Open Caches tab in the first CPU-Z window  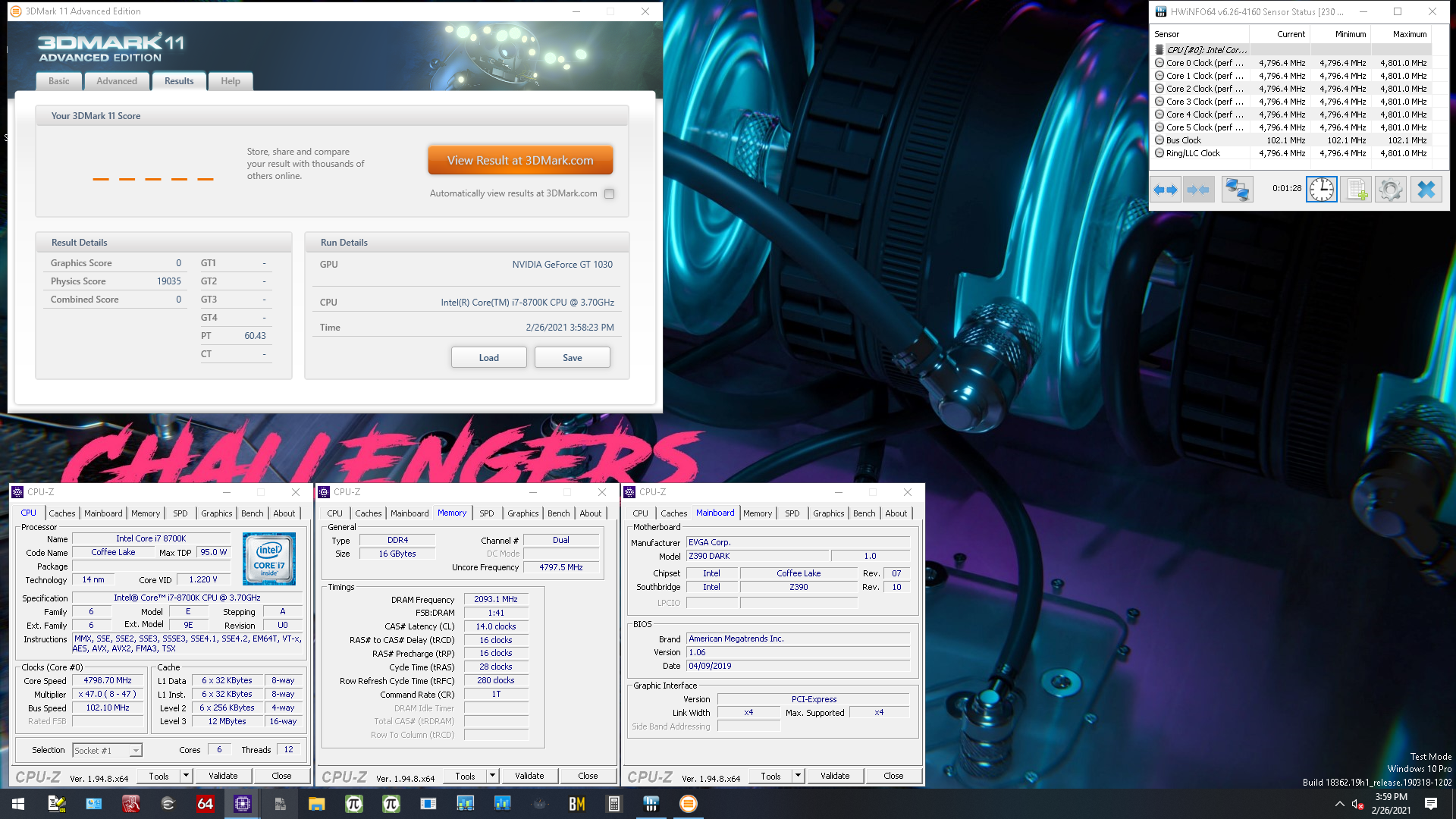coord(62,513)
